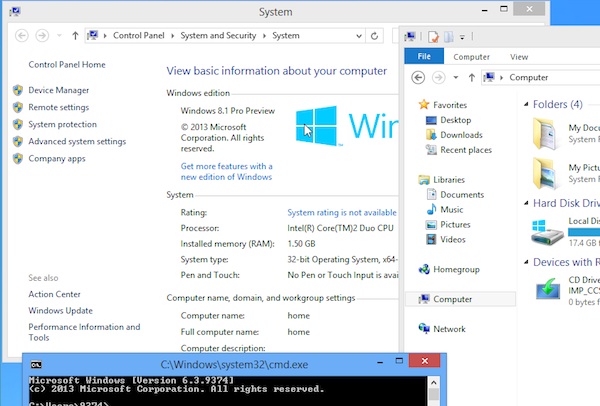Expand System address bar history dropdown
The width and height of the screenshot is (600, 406).
pyautogui.click(x=359, y=36)
